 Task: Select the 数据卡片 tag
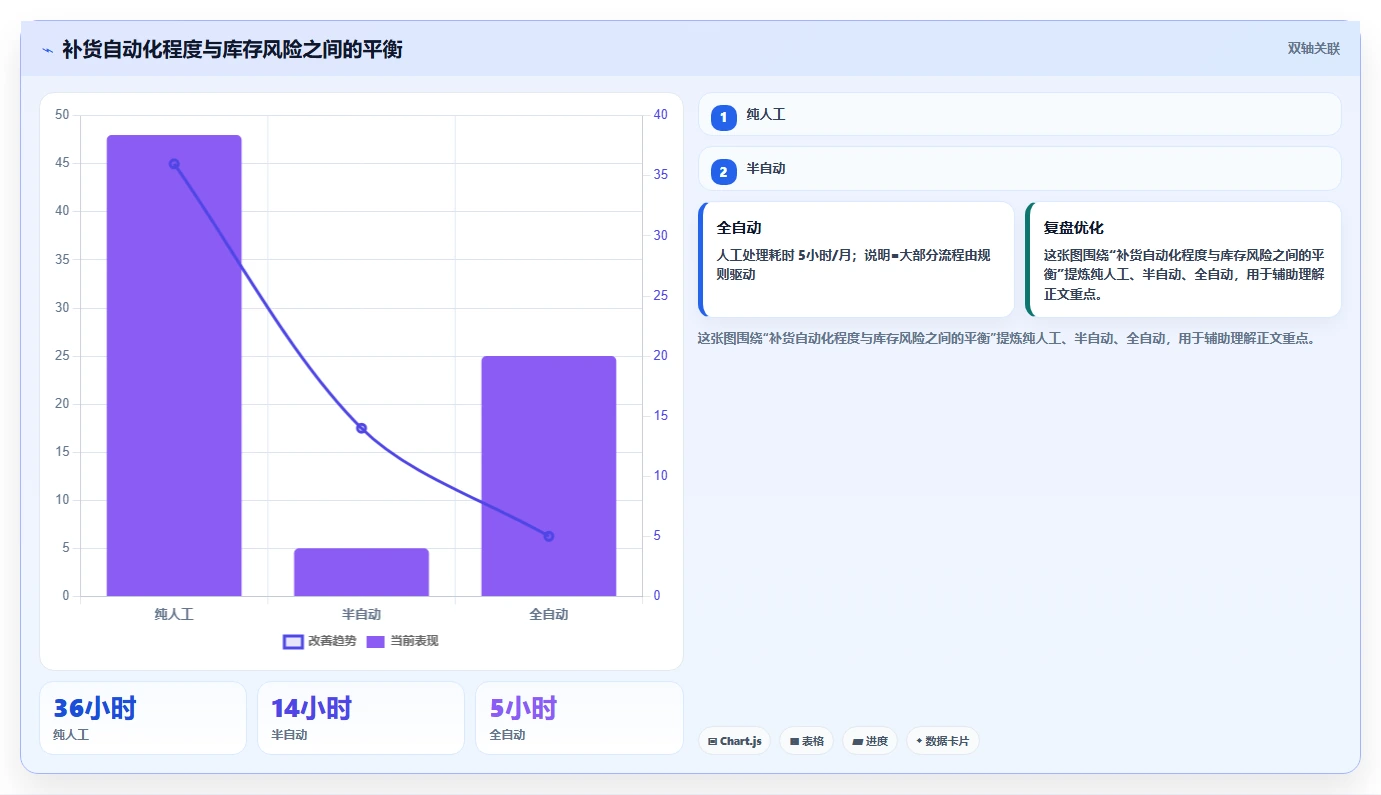point(943,741)
